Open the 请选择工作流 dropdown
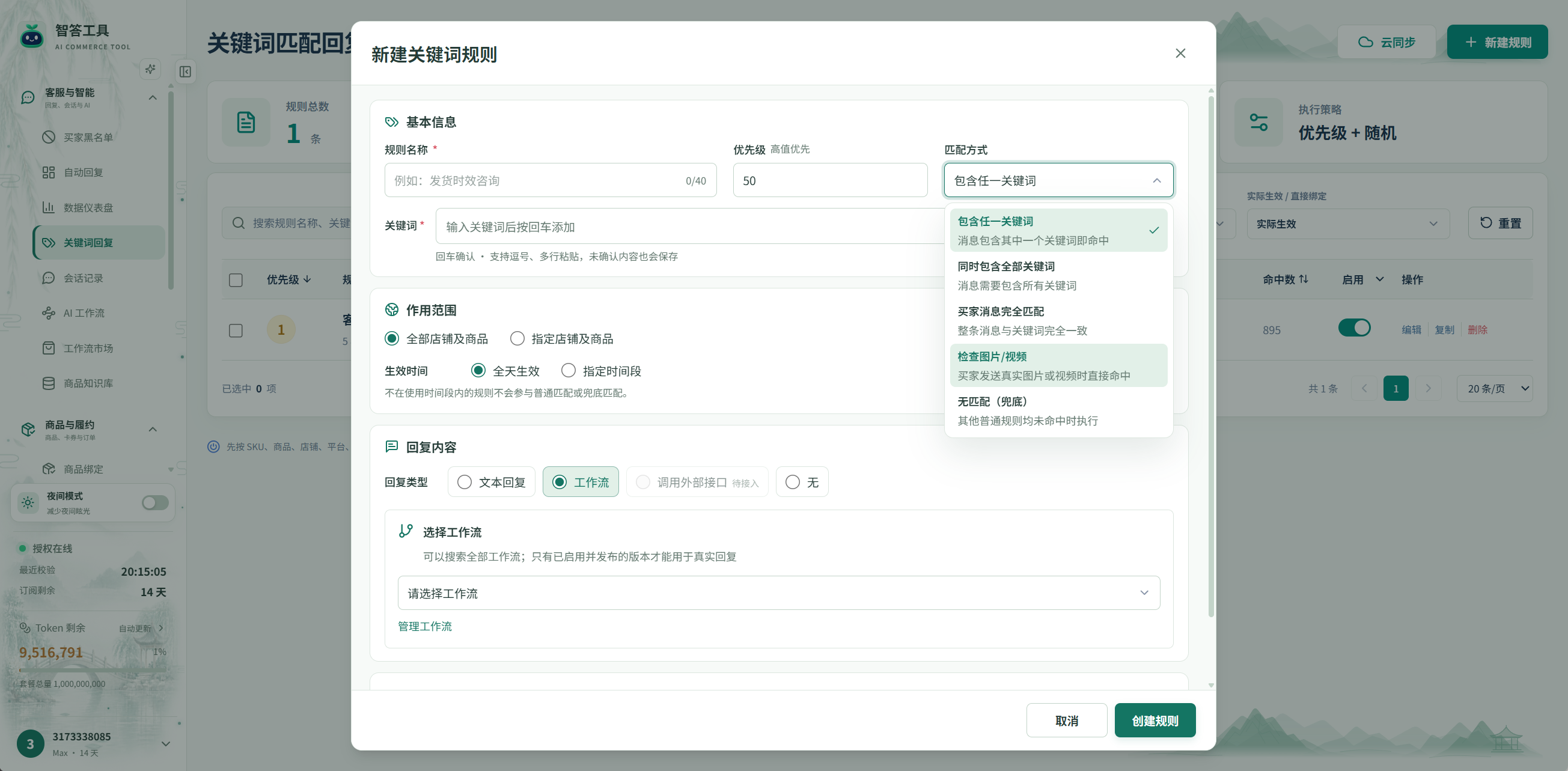The height and width of the screenshot is (771, 1568). (x=778, y=593)
